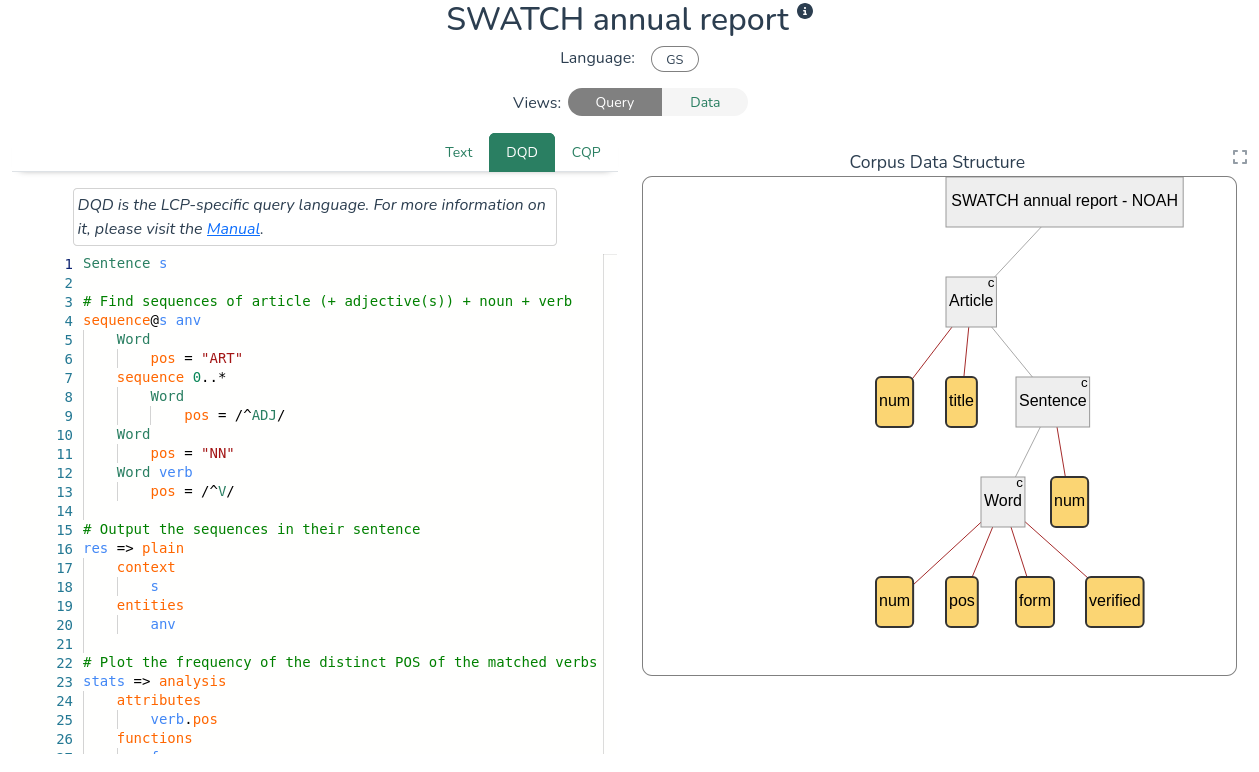The width and height of the screenshot is (1259, 772).
Task: Select the pos attribute under Word
Action: (961, 601)
